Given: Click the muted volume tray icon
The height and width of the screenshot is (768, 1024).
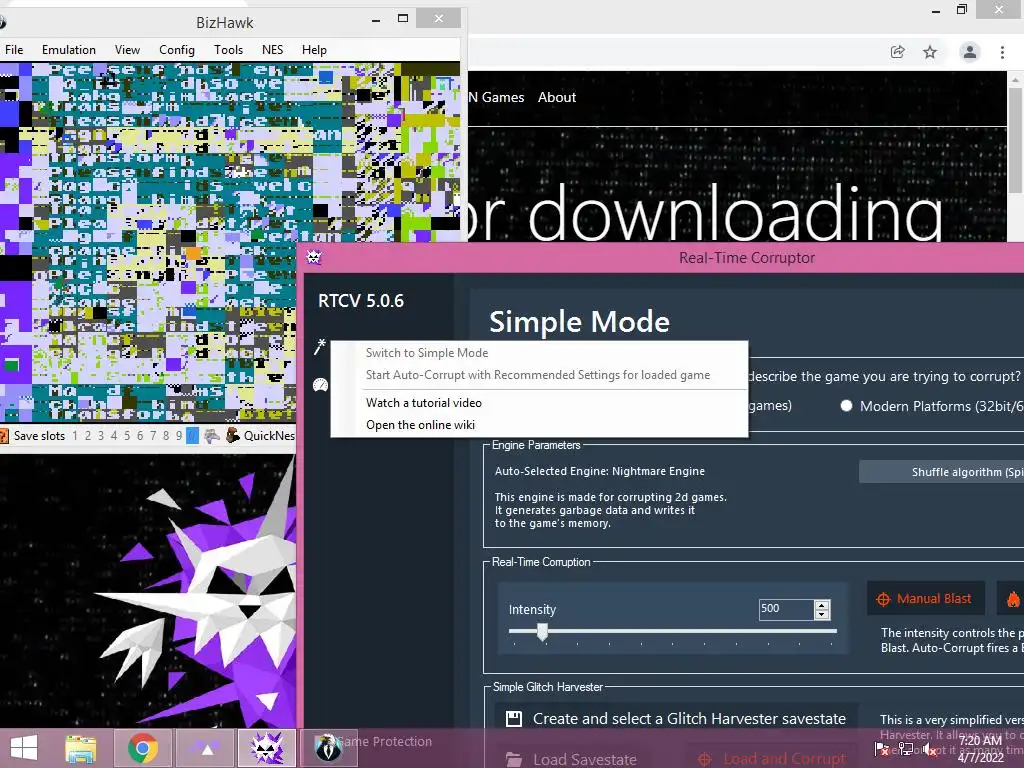Looking at the screenshot, I should point(929,750).
